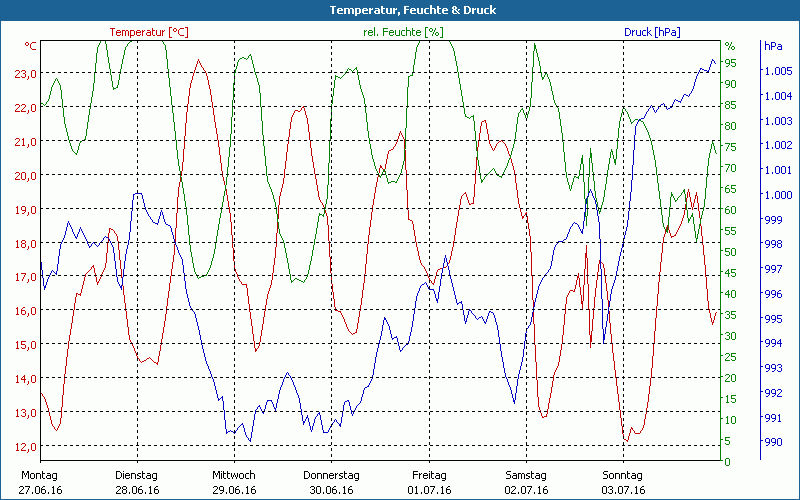Select the blue 'Druck [hPa]' legend label
This screenshot has height=500, width=800.
pos(651,32)
